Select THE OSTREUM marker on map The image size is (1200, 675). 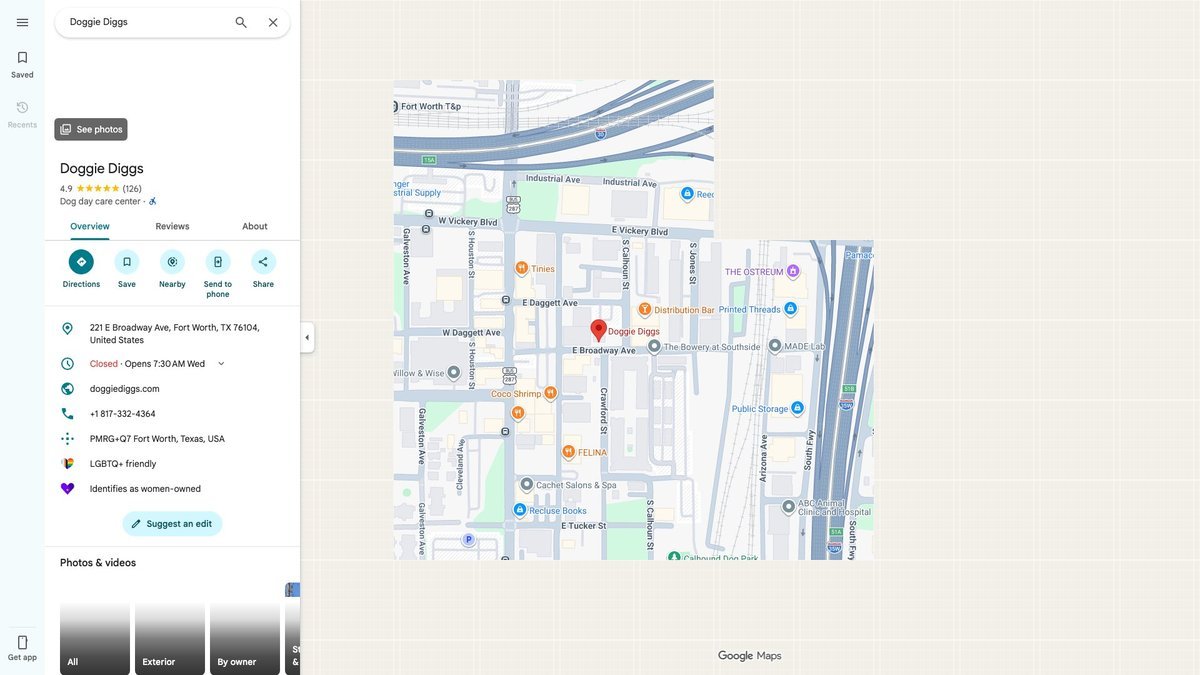coord(793,271)
